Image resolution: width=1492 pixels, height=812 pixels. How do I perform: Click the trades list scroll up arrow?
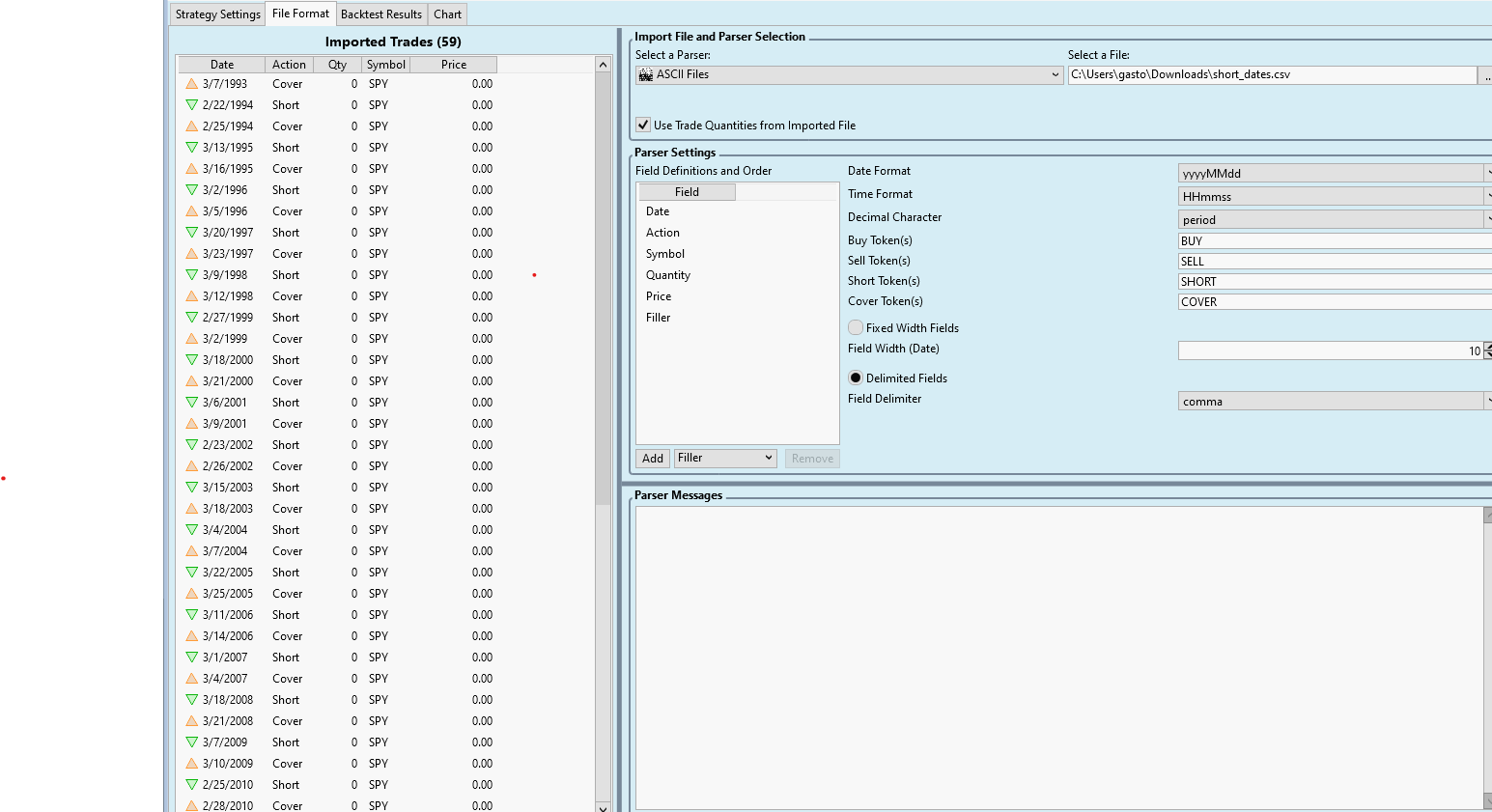pos(604,65)
